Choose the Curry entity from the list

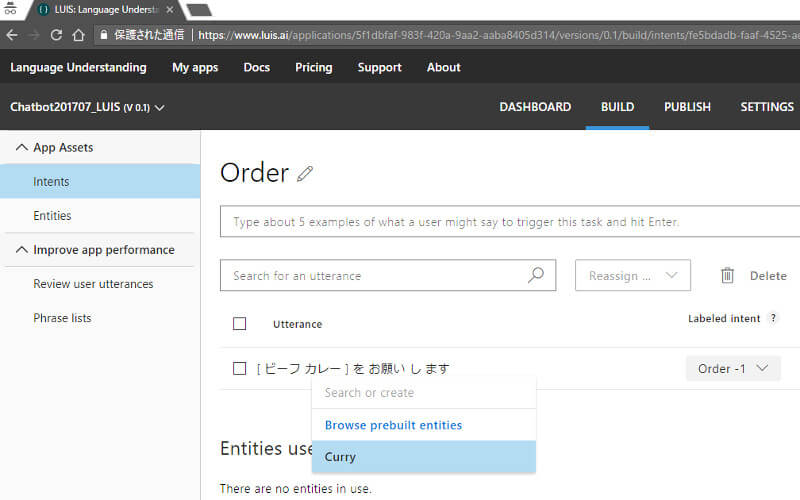click(x=423, y=457)
